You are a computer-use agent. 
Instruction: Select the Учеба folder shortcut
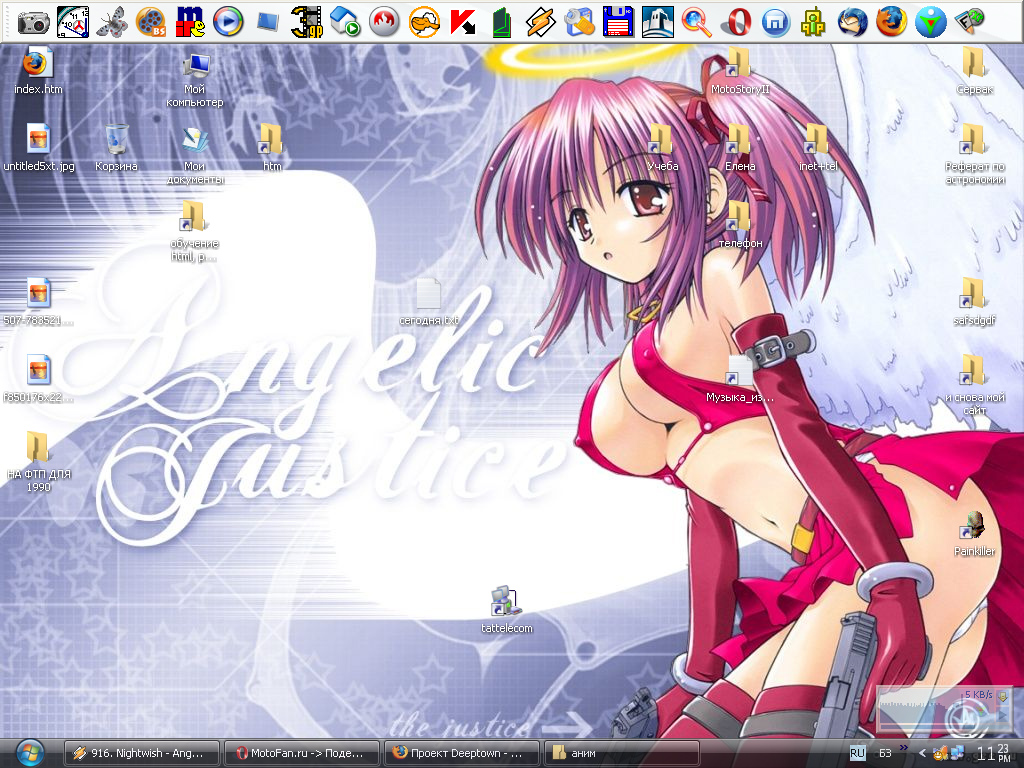(x=662, y=149)
